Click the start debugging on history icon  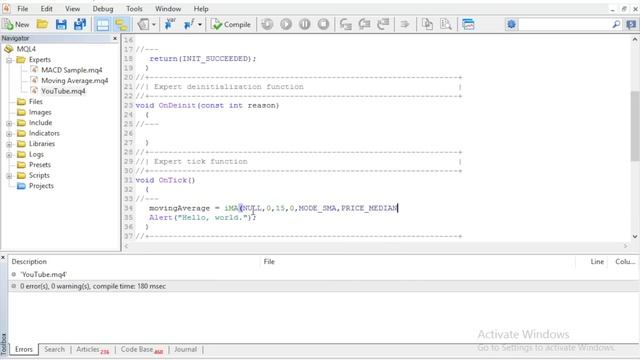pos(267,24)
